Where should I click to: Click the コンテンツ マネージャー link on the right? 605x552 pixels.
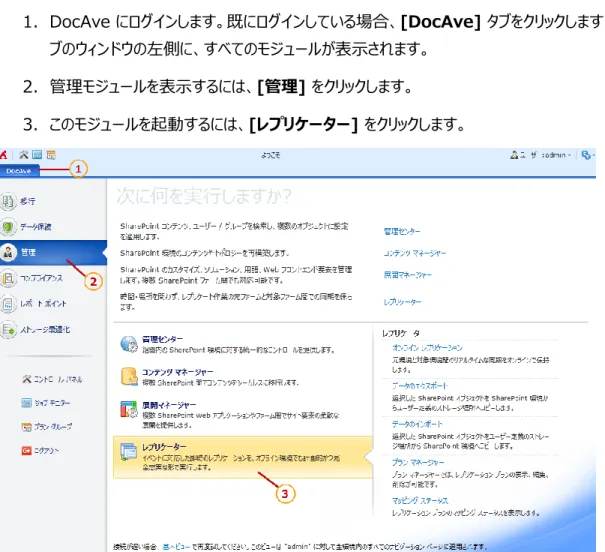pos(414,253)
